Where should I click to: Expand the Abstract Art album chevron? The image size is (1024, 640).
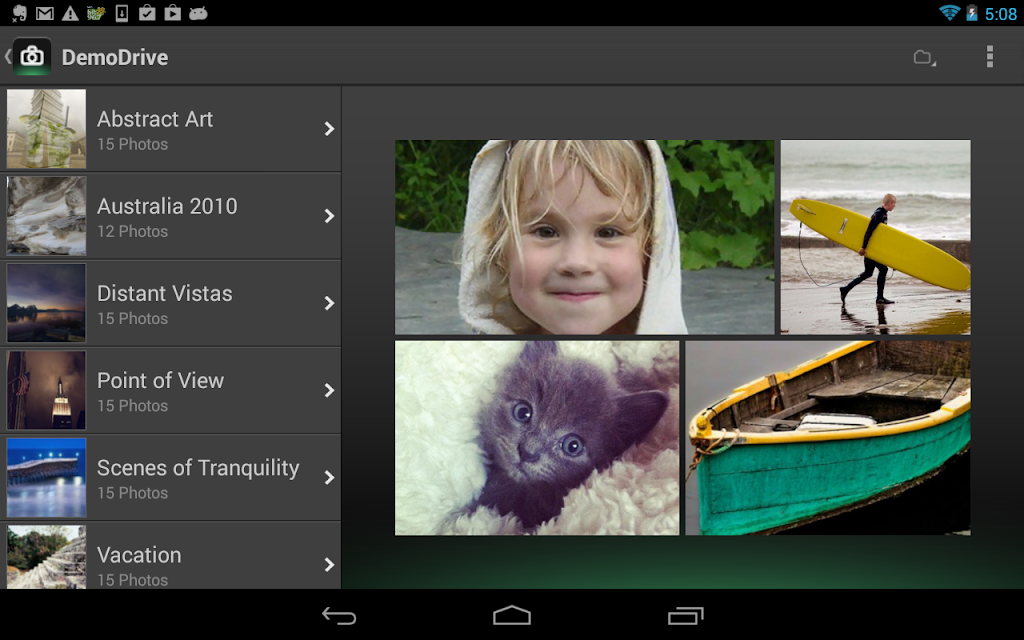(329, 129)
